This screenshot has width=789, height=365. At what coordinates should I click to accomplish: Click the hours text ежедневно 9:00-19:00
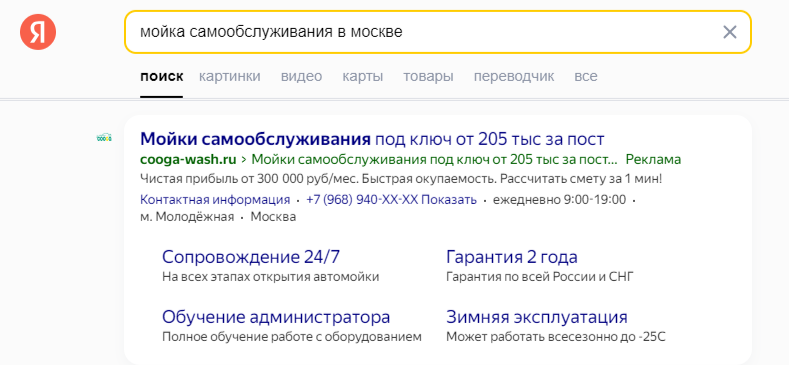tap(560, 200)
